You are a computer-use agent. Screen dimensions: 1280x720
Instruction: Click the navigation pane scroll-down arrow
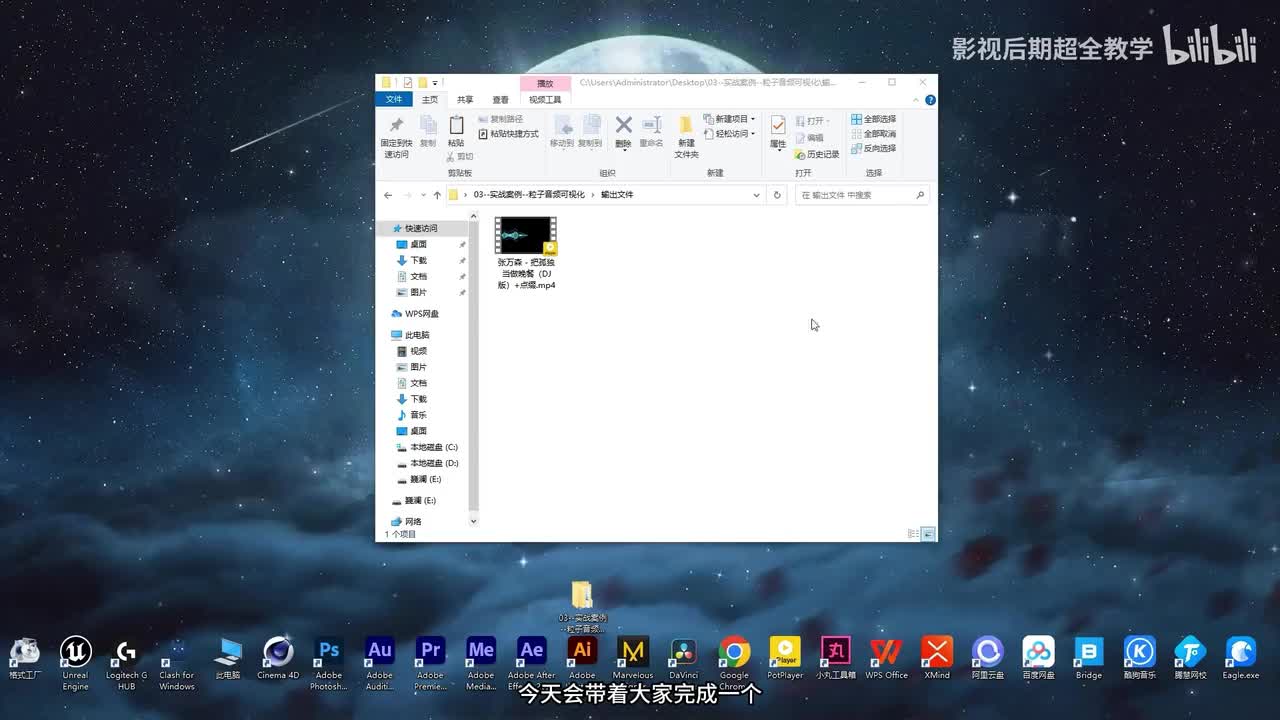[x=473, y=521]
